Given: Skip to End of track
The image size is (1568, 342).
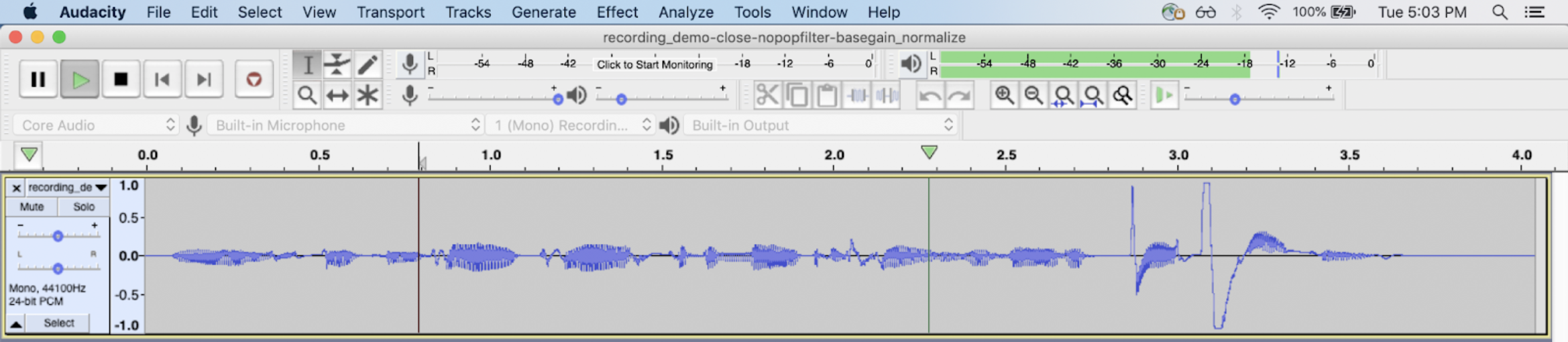Looking at the screenshot, I should (204, 79).
